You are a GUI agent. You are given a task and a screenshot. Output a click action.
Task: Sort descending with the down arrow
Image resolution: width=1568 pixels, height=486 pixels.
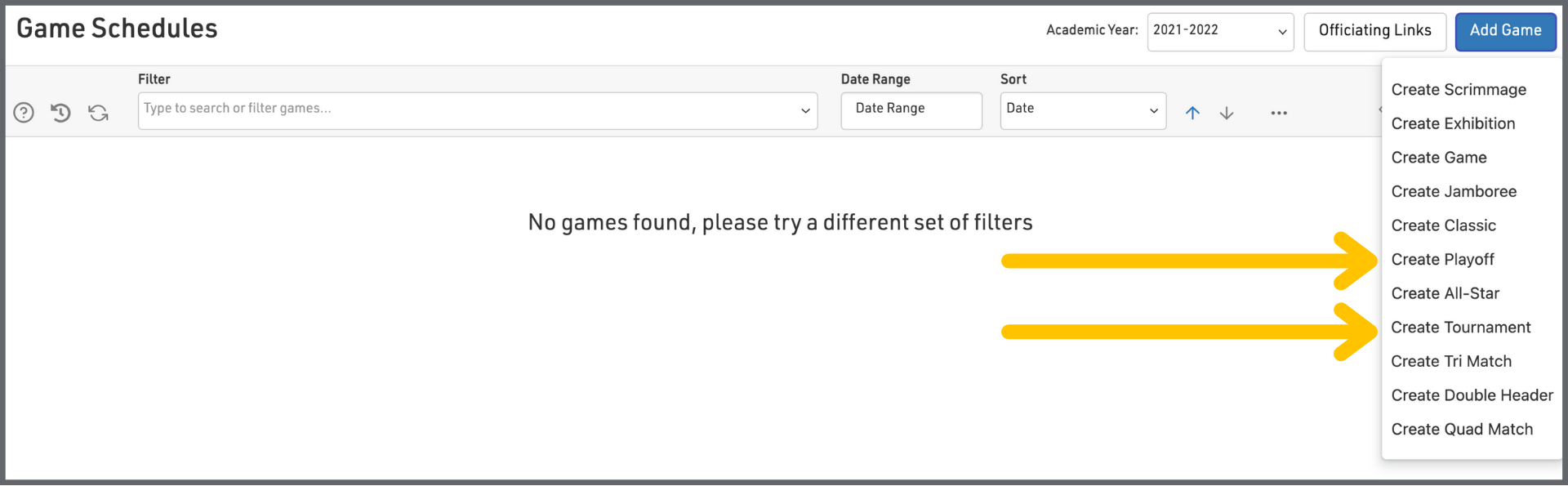(x=1227, y=113)
